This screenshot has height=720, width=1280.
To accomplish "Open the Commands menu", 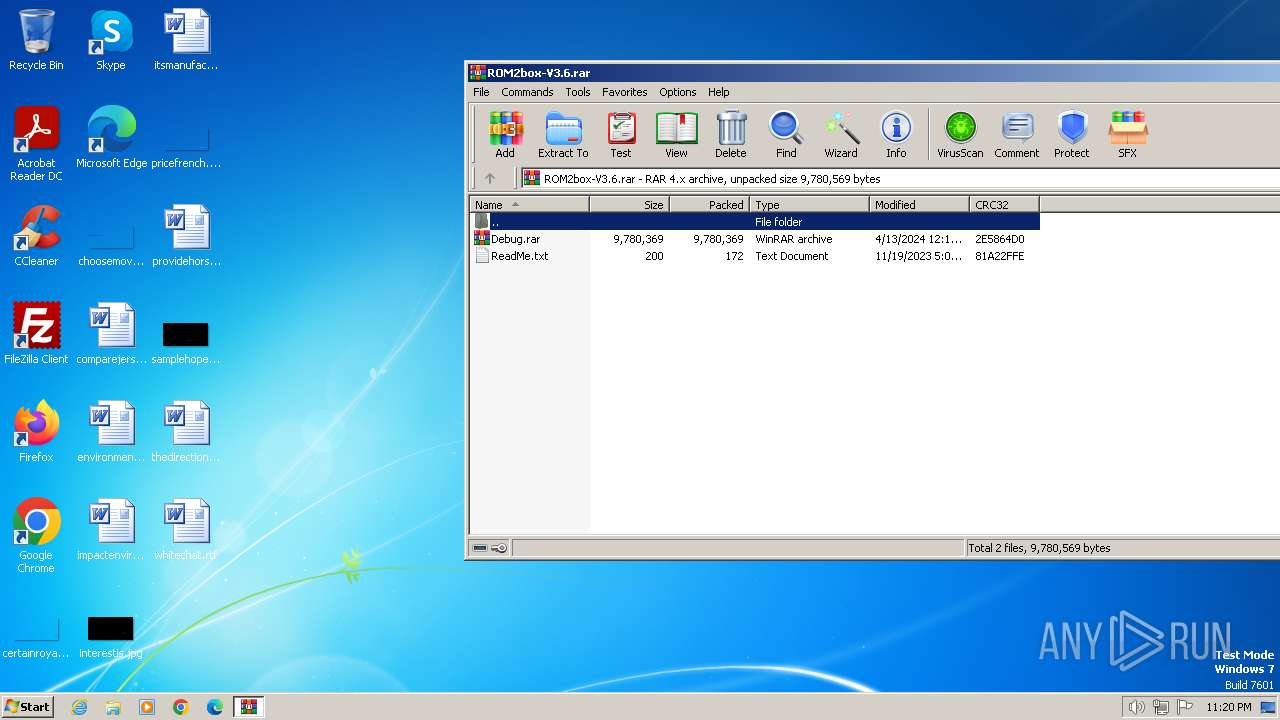I will pyautogui.click(x=527, y=92).
